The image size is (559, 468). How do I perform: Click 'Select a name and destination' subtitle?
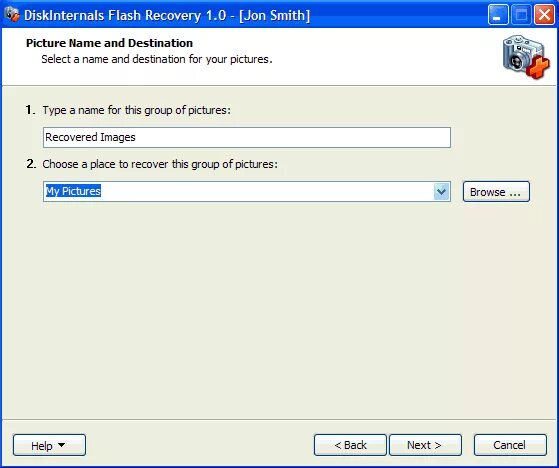(x=157, y=59)
